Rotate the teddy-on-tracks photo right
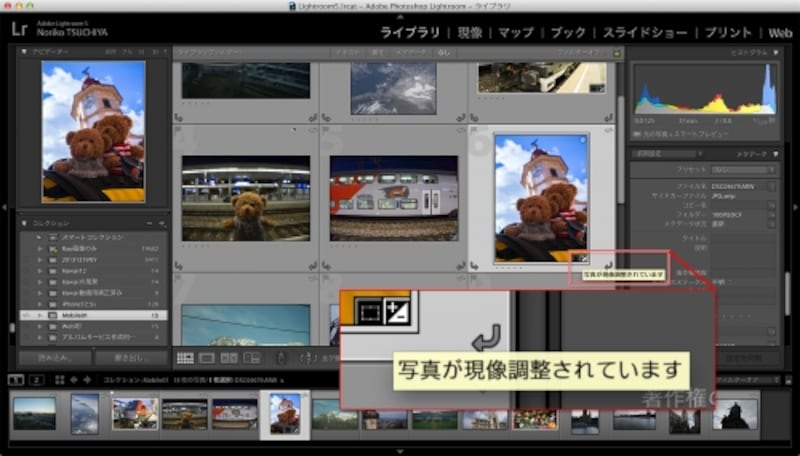The image size is (800, 456). (x=312, y=266)
